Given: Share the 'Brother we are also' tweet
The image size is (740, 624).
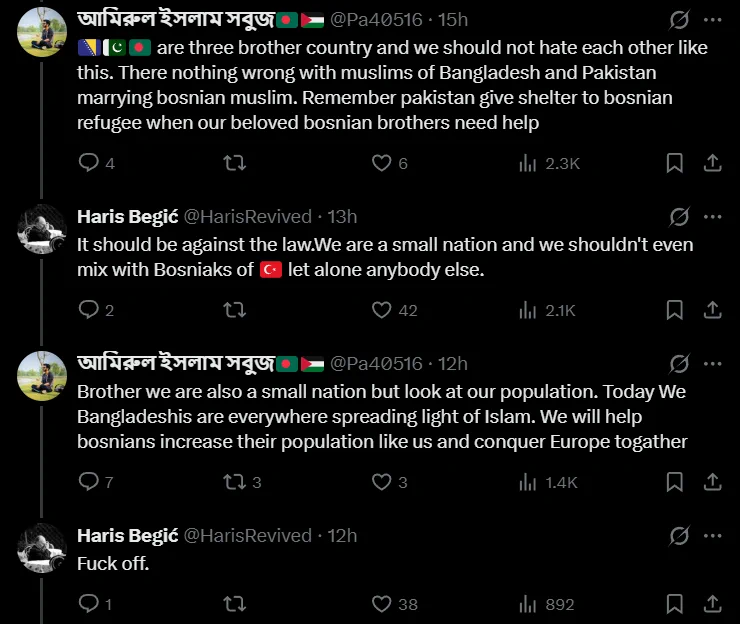Looking at the screenshot, I should pos(713,482).
